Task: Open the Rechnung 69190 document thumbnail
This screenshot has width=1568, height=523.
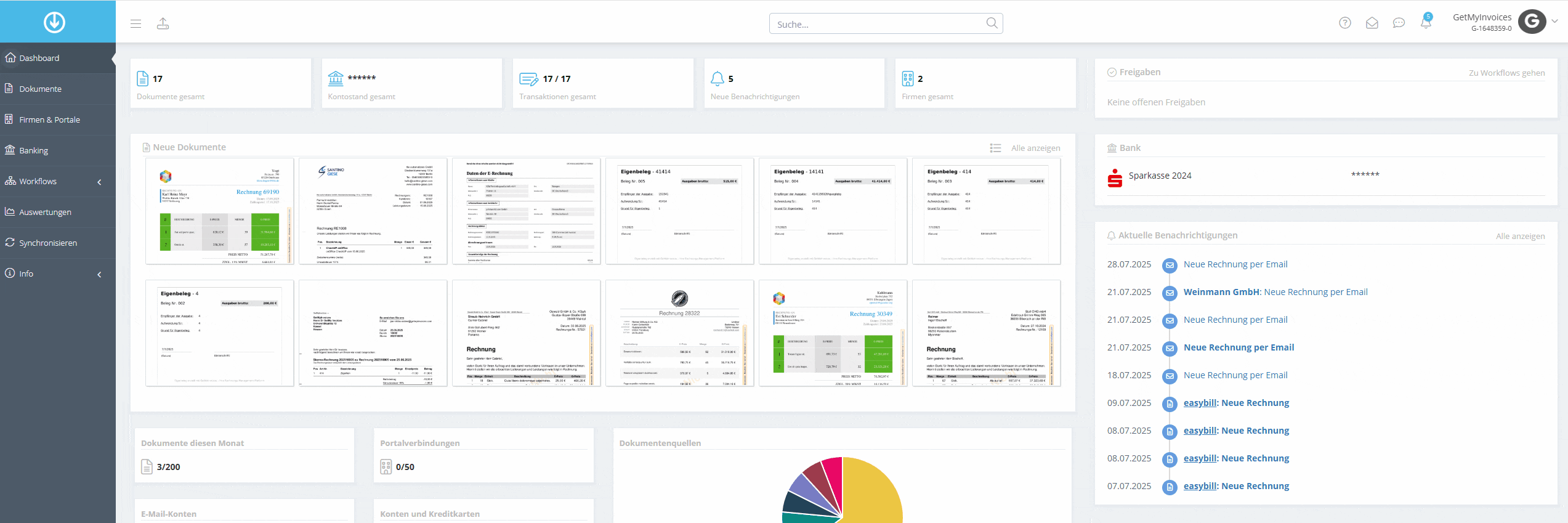Action: 220,211
